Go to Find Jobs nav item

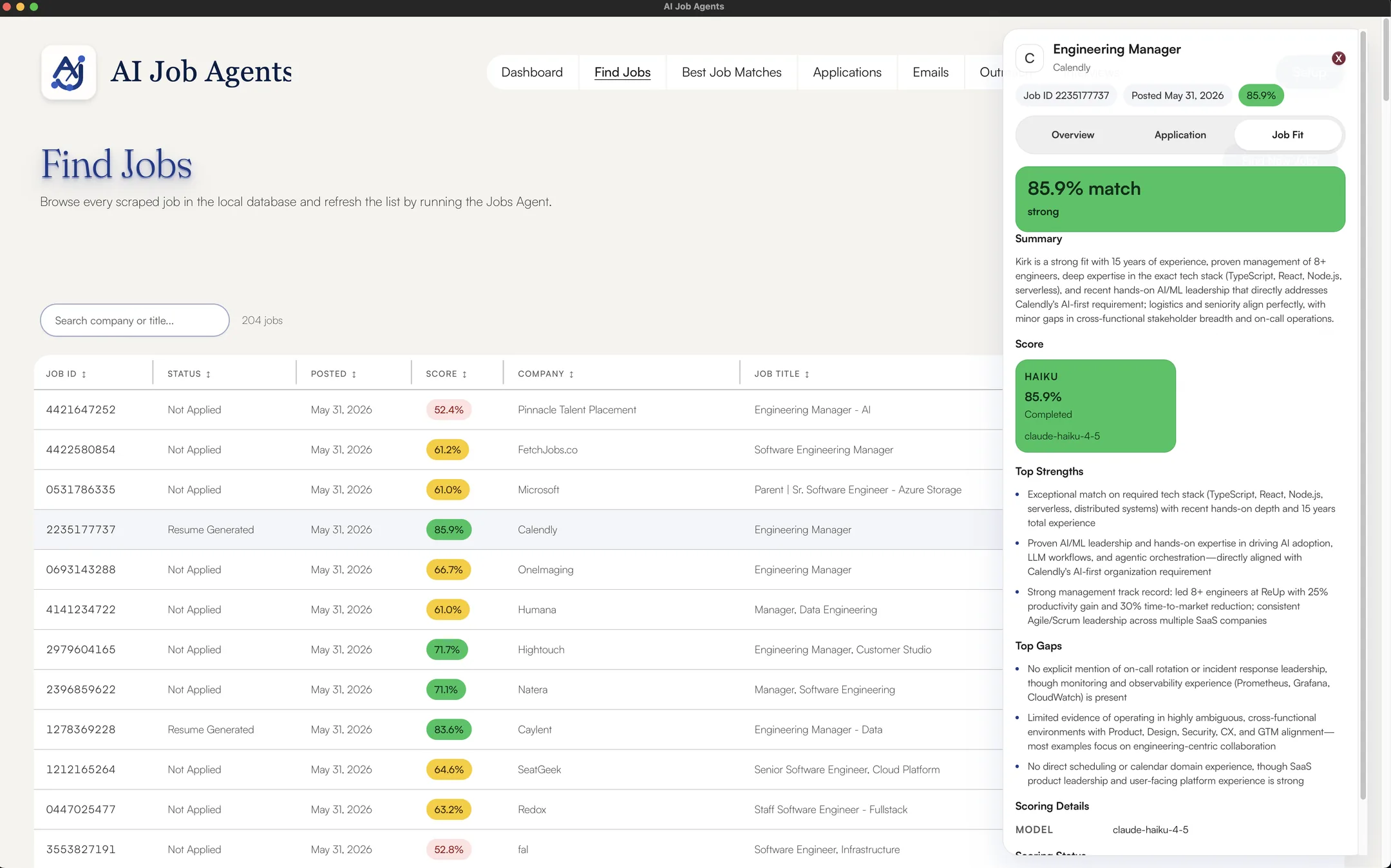coord(622,72)
